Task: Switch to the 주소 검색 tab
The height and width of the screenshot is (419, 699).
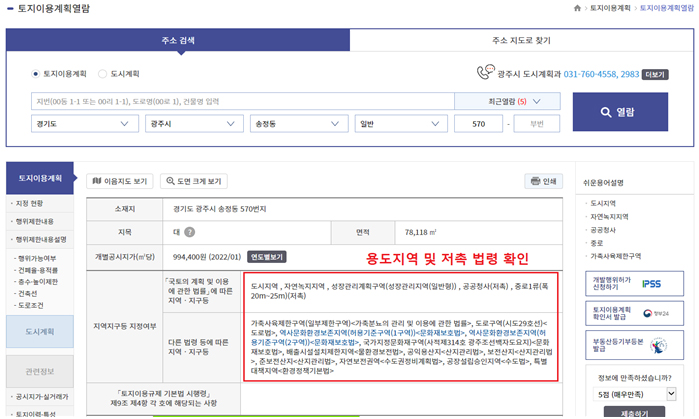Action: tap(178, 41)
